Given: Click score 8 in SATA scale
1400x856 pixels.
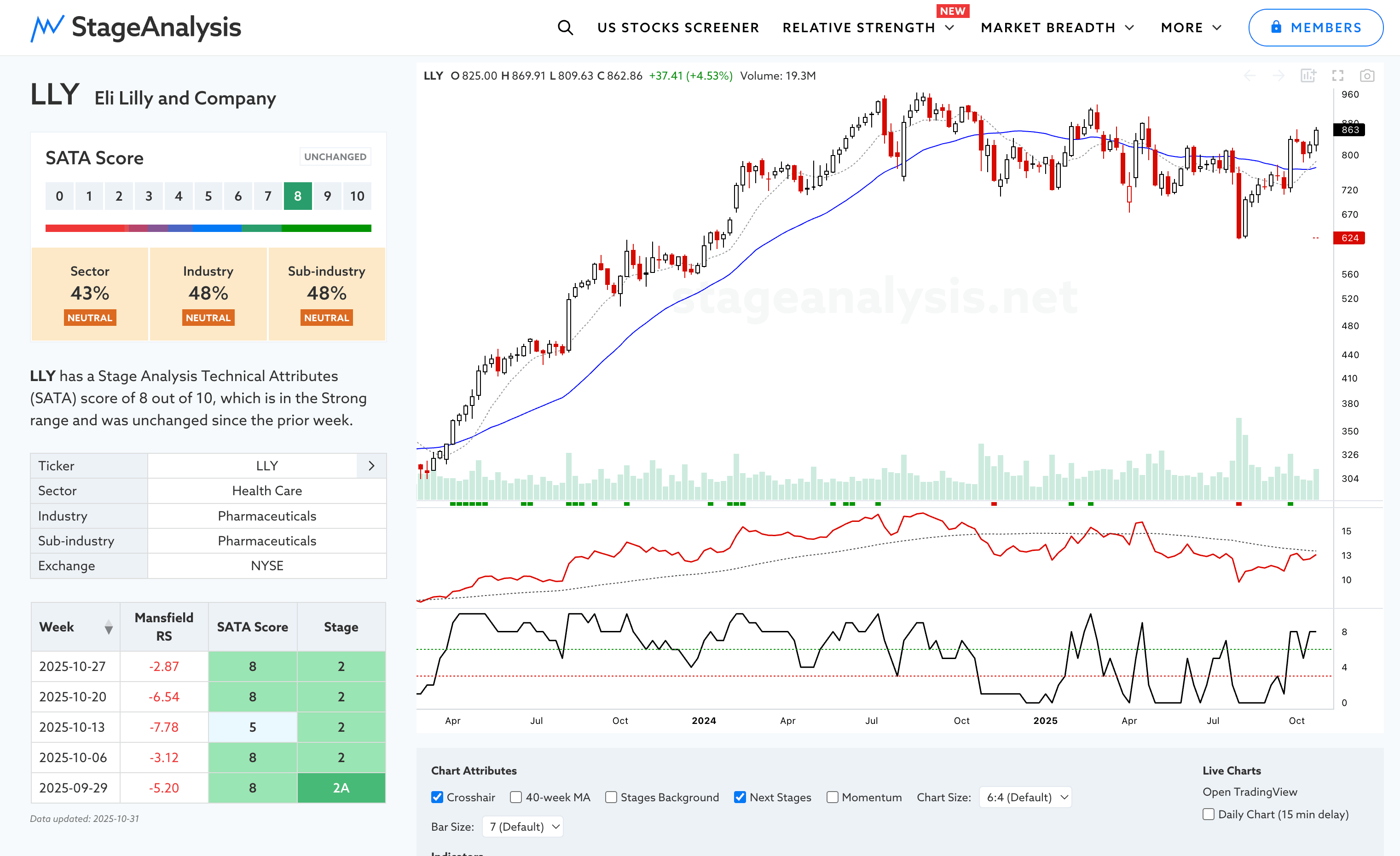Looking at the screenshot, I should coord(298,196).
